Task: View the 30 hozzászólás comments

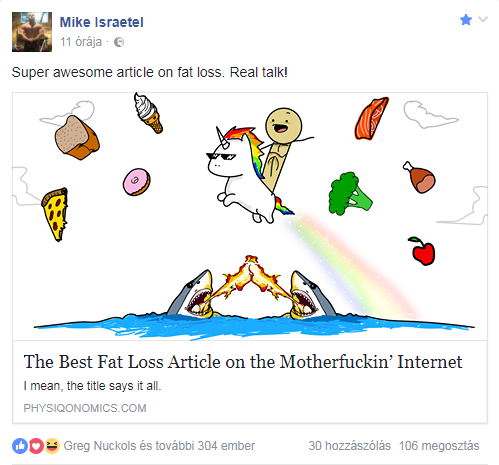Action: [x=349, y=446]
